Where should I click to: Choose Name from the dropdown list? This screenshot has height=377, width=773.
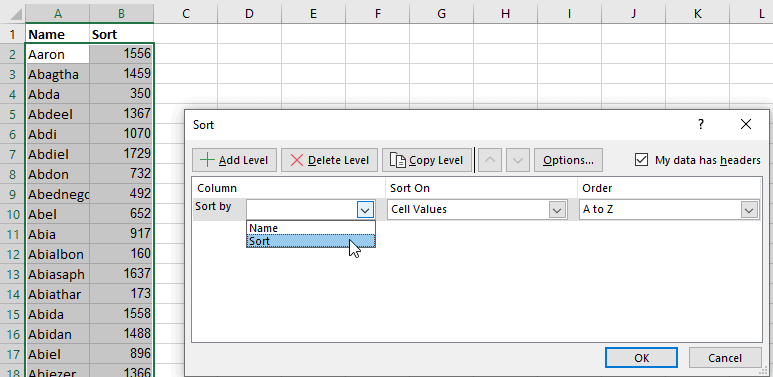[x=311, y=228]
